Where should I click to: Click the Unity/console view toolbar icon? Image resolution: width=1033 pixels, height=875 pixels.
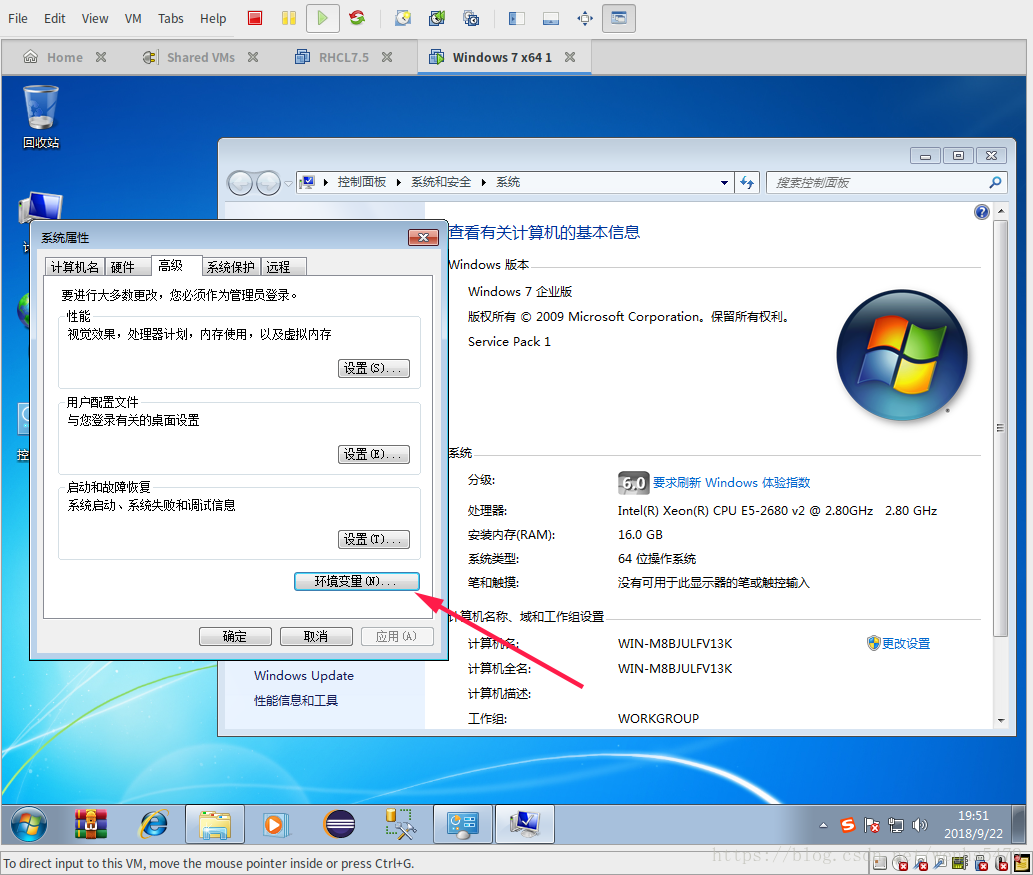tap(619, 18)
